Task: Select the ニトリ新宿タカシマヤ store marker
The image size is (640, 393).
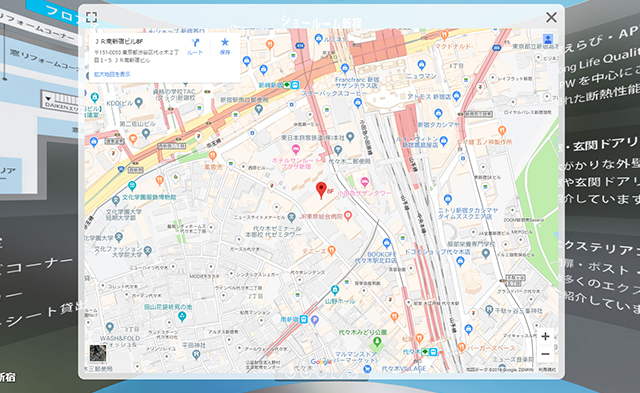Action: 448,199
